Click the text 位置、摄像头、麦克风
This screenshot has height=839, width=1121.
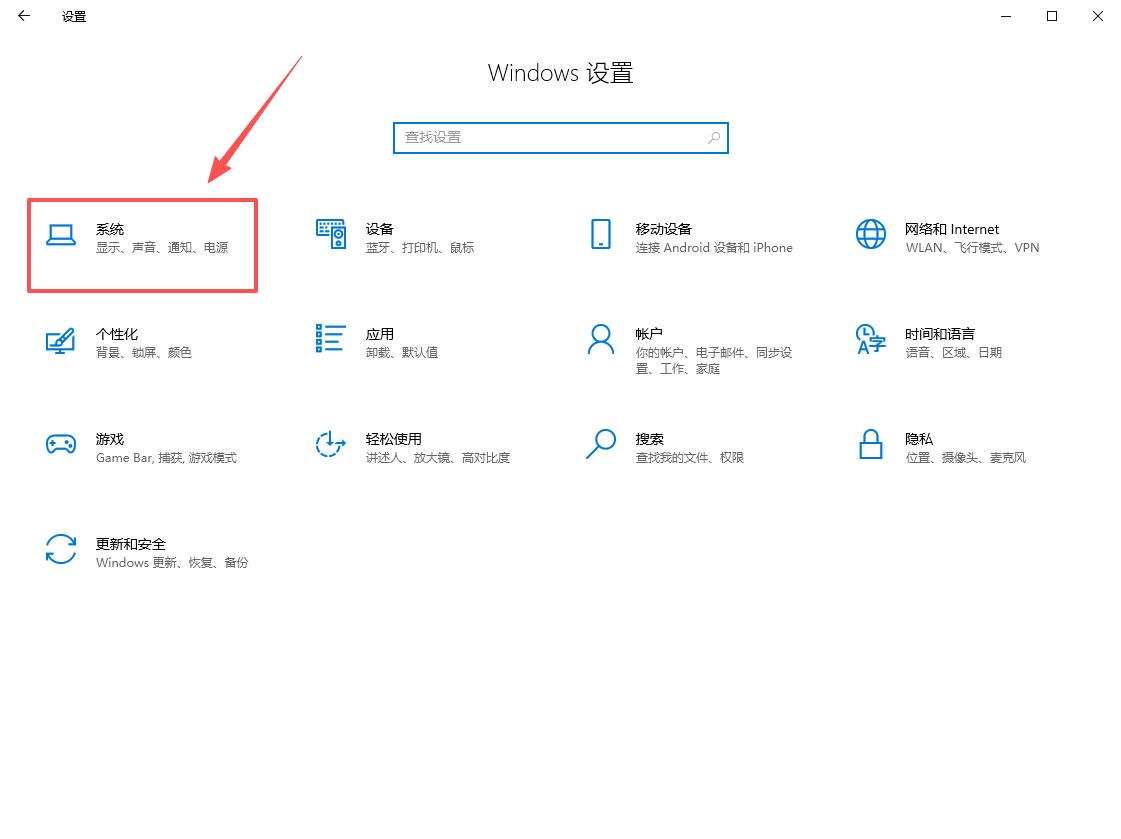coord(966,458)
